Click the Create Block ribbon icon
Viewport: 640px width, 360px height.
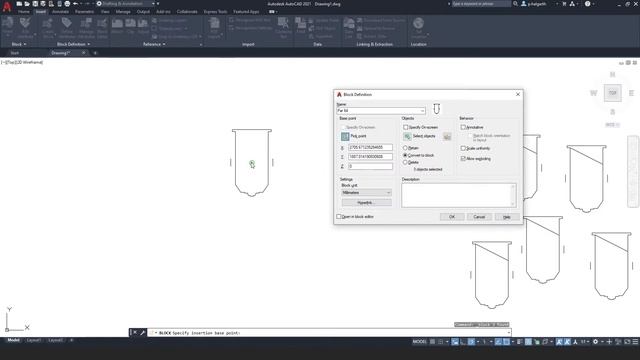click(48, 28)
